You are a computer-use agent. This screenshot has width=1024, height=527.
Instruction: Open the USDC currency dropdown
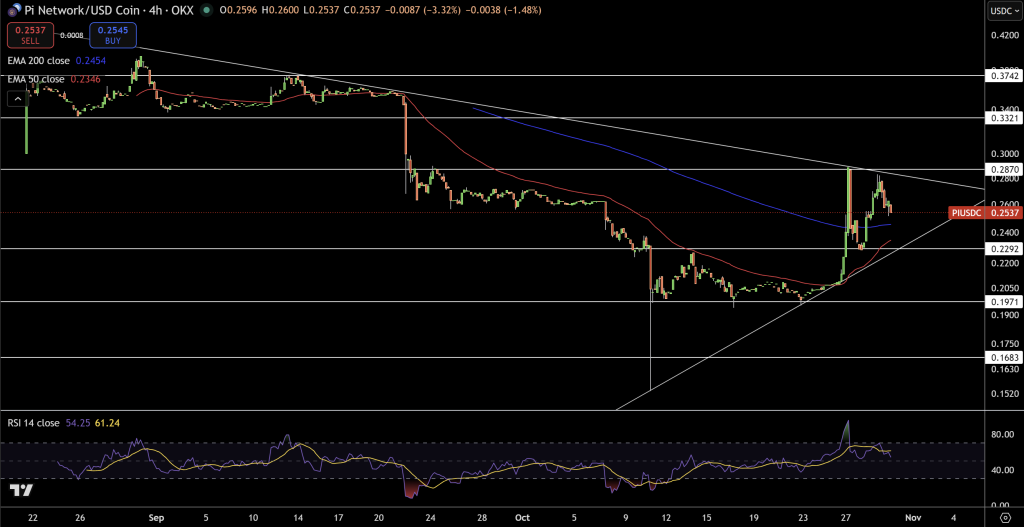point(1004,10)
